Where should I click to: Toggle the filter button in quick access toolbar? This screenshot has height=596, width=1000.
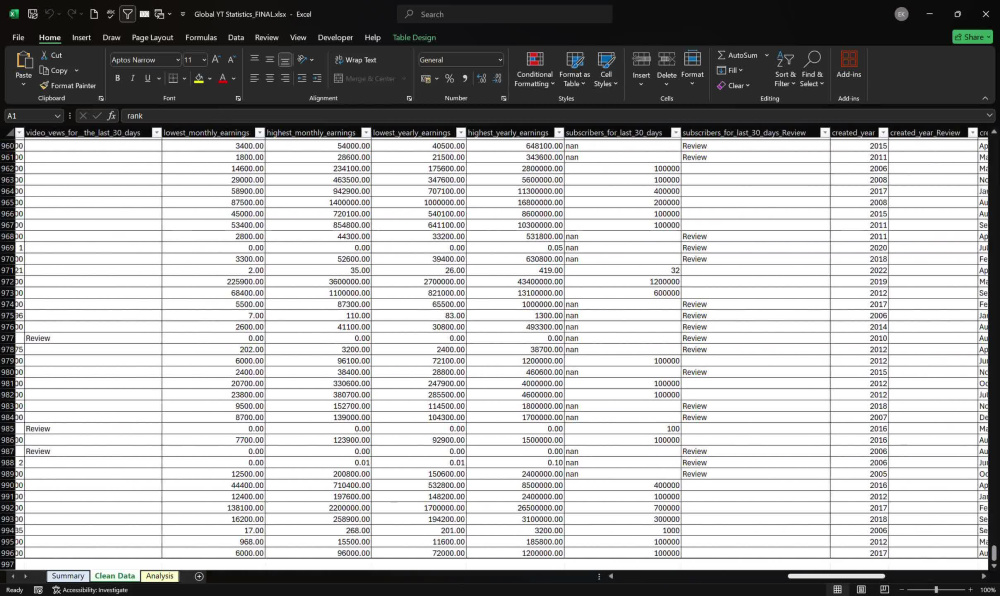coord(128,14)
